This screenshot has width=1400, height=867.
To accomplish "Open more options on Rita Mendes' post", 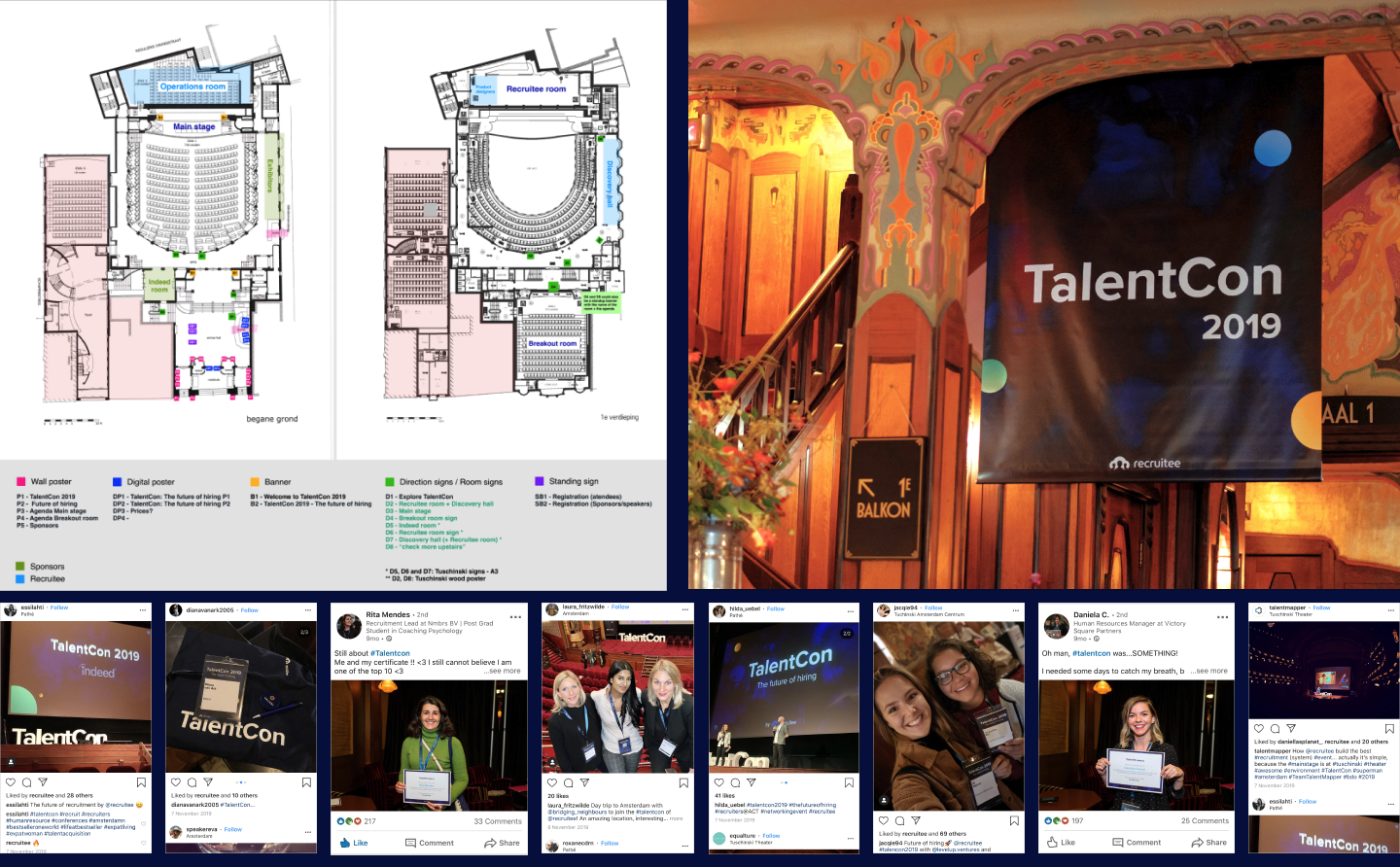I will point(516,617).
